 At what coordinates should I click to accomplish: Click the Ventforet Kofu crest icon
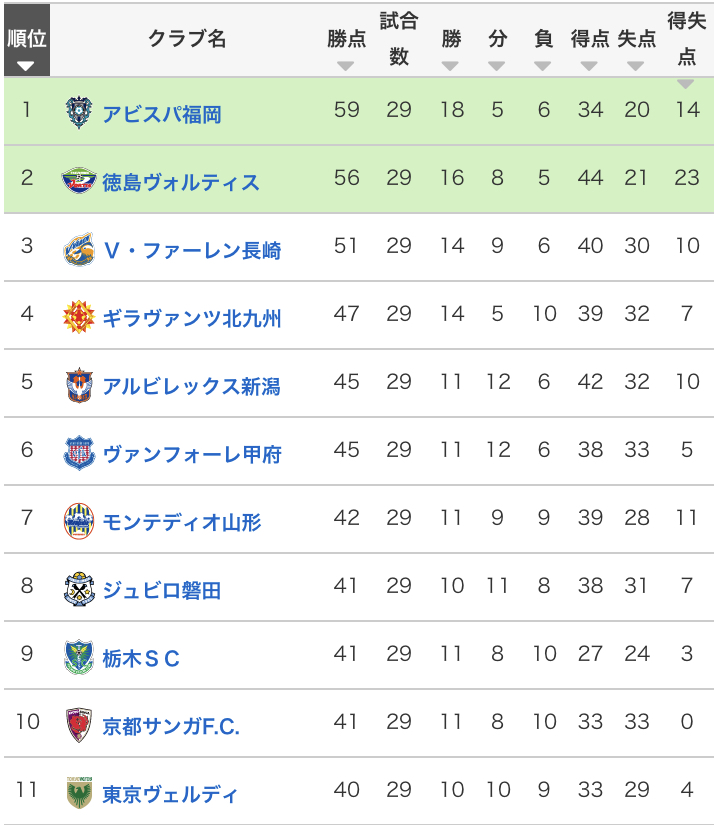(x=79, y=452)
